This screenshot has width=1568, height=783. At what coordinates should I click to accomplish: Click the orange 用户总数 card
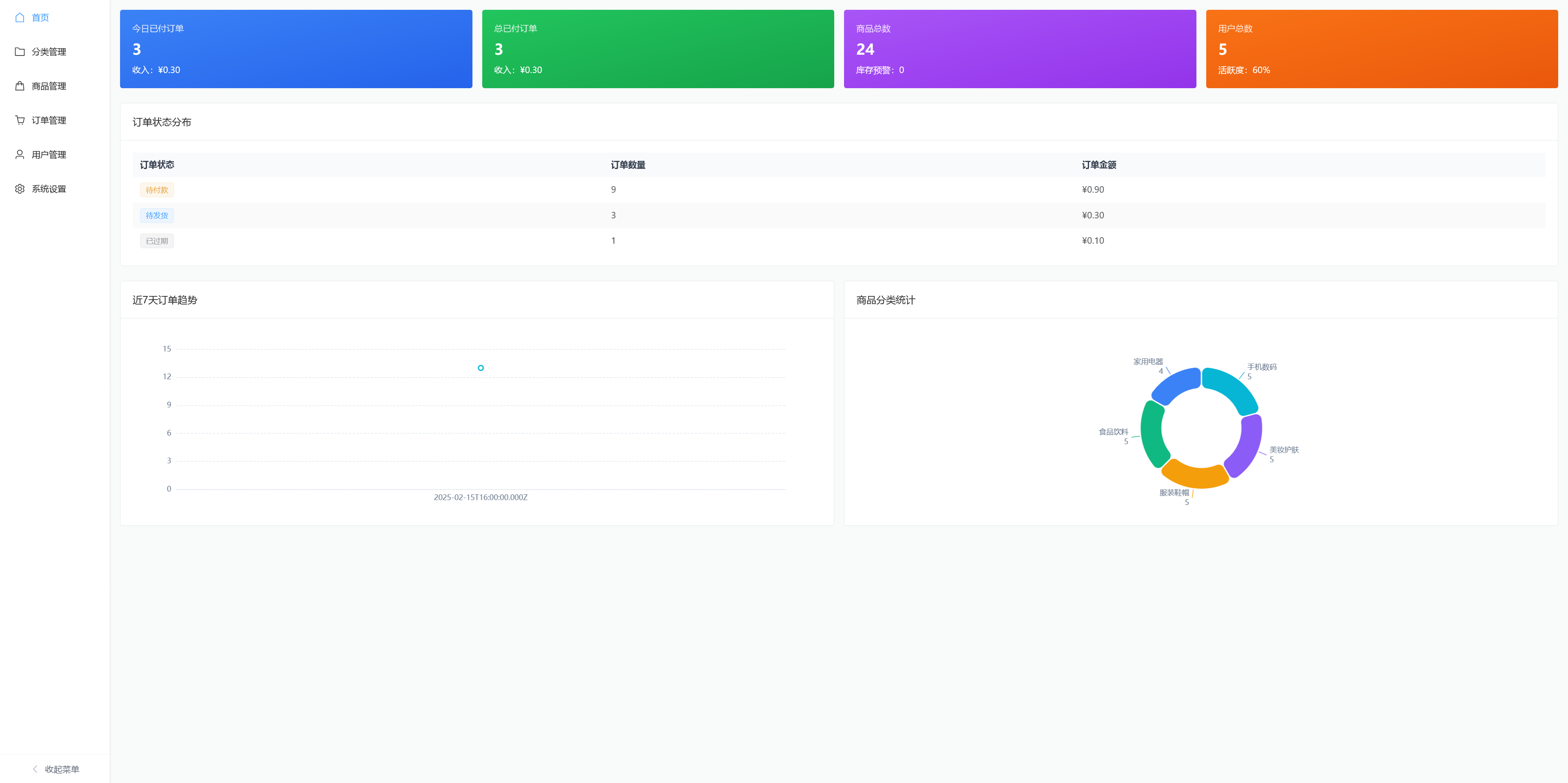click(x=1382, y=49)
